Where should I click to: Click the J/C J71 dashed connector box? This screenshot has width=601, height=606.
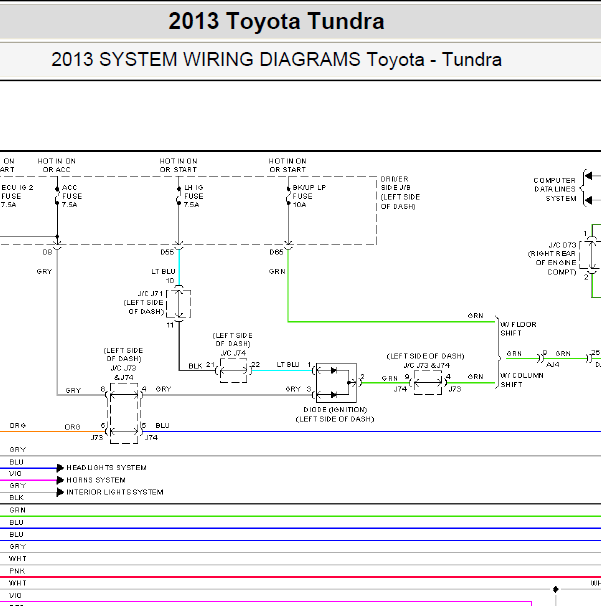point(179,304)
